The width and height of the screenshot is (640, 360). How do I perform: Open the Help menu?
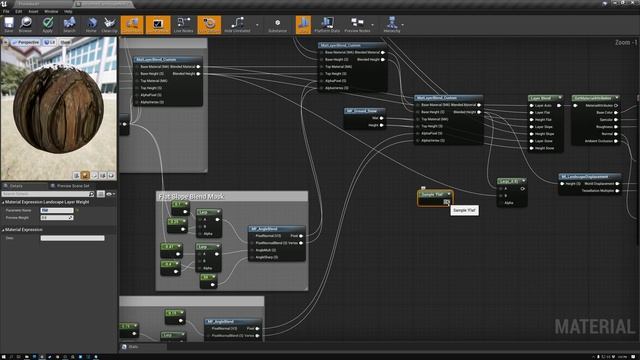[x=68, y=11]
